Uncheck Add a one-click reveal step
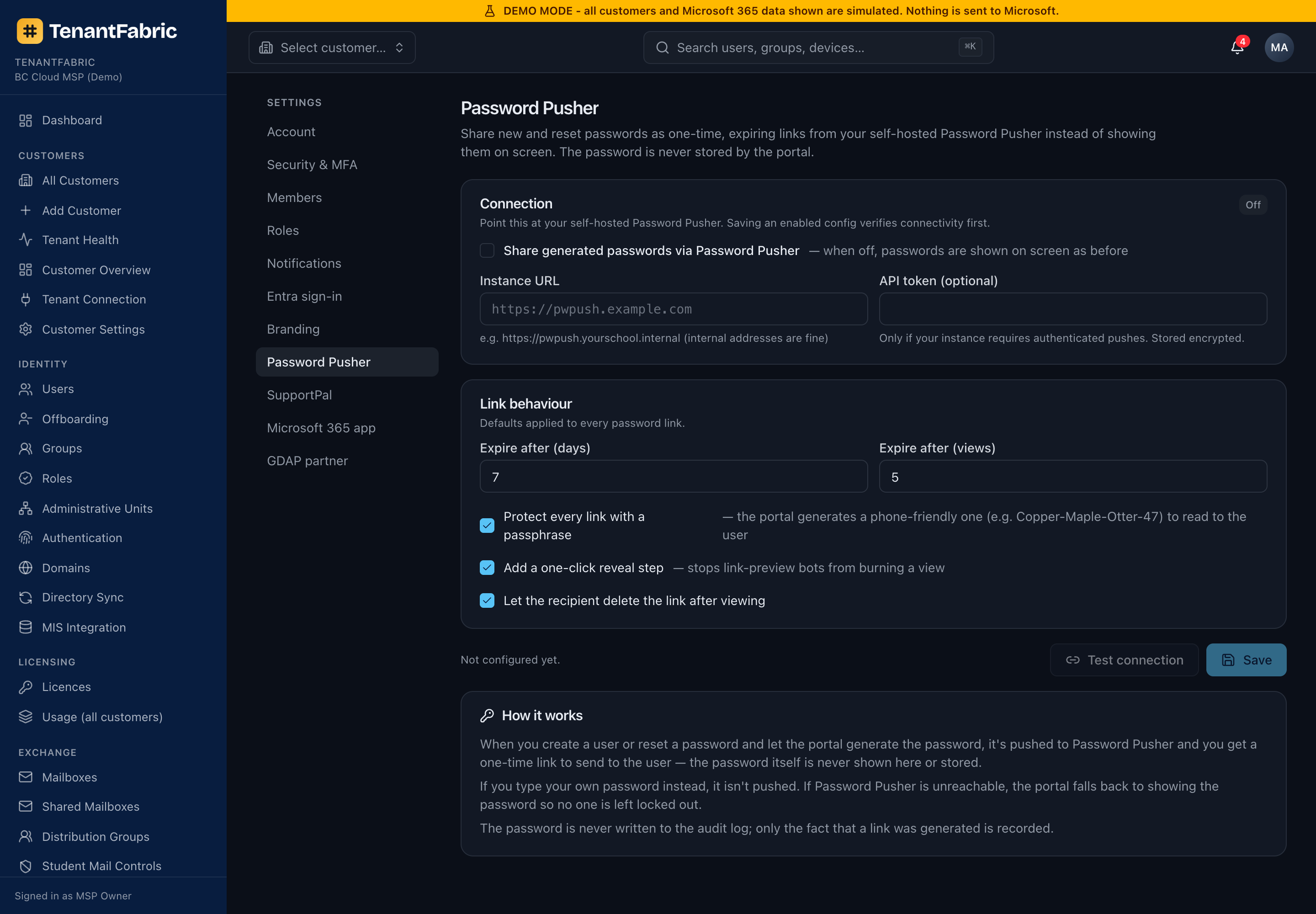The height and width of the screenshot is (914, 1316). [x=487, y=568]
